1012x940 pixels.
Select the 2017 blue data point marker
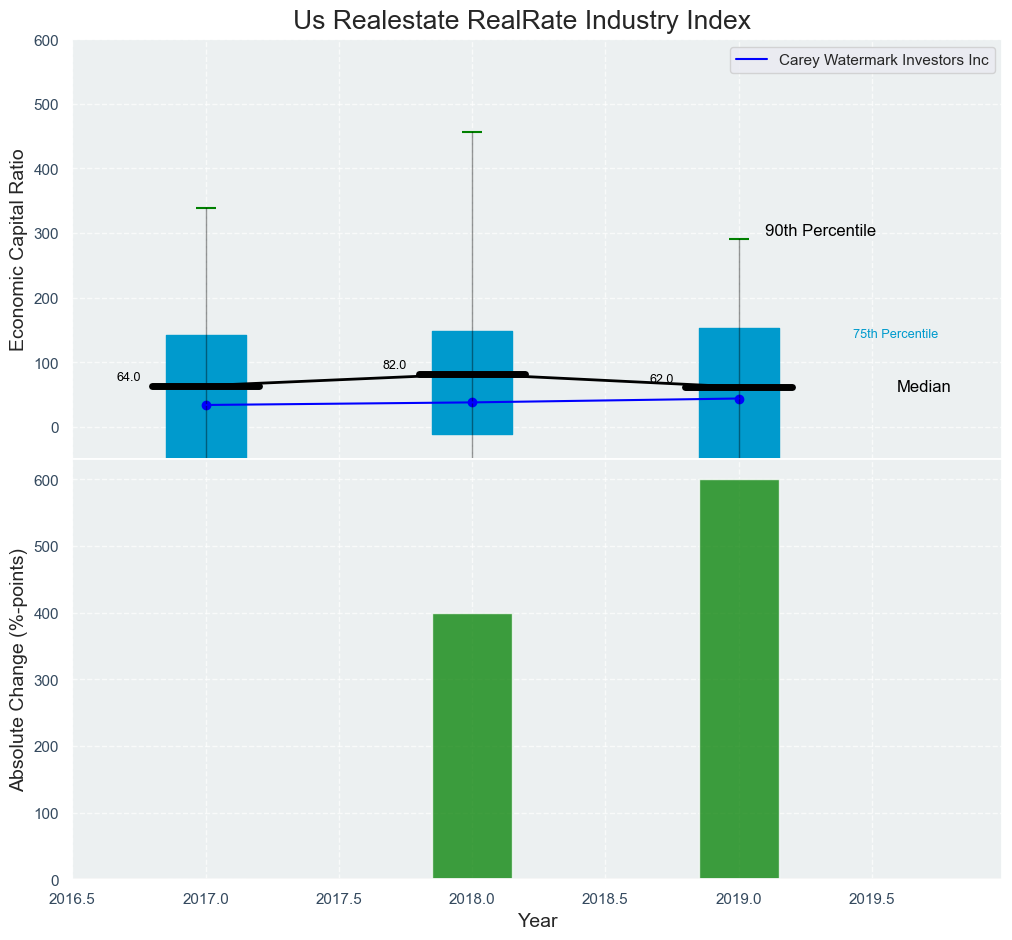pyautogui.click(x=206, y=405)
